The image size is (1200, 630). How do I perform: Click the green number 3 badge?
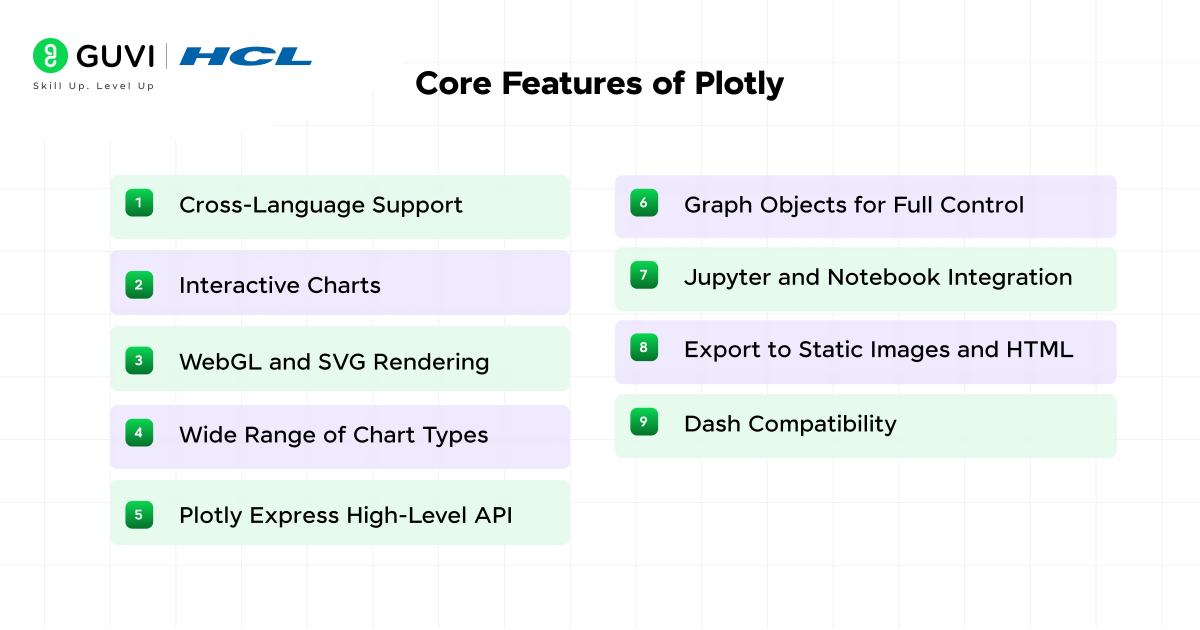click(139, 361)
